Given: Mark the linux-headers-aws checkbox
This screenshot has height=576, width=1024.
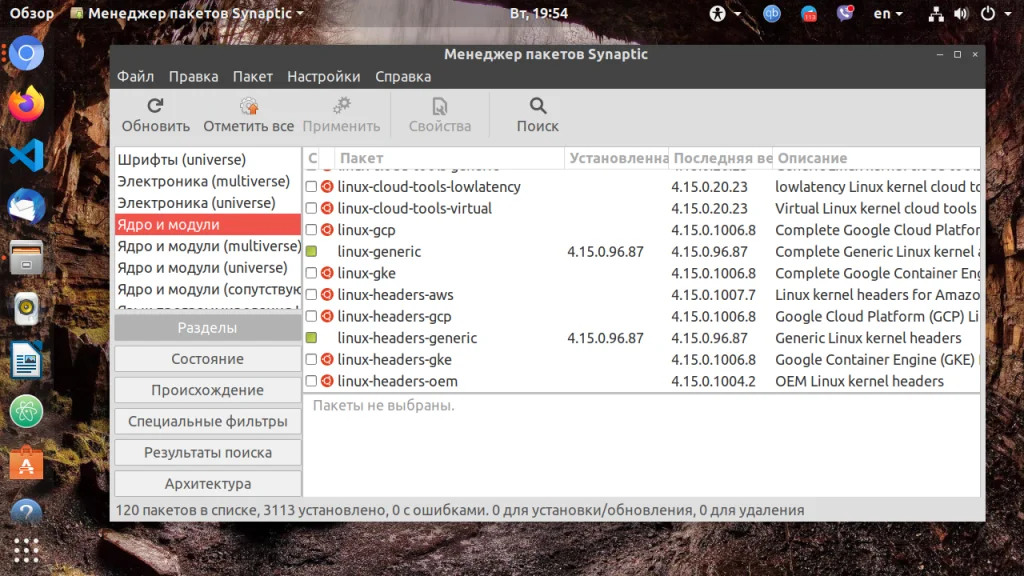Looking at the screenshot, I should click(x=312, y=295).
